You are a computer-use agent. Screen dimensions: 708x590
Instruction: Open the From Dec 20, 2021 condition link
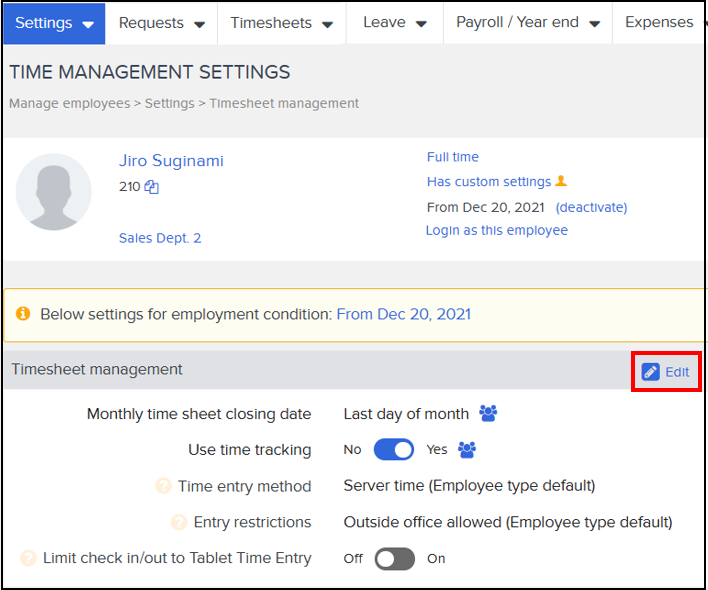tap(404, 314)
